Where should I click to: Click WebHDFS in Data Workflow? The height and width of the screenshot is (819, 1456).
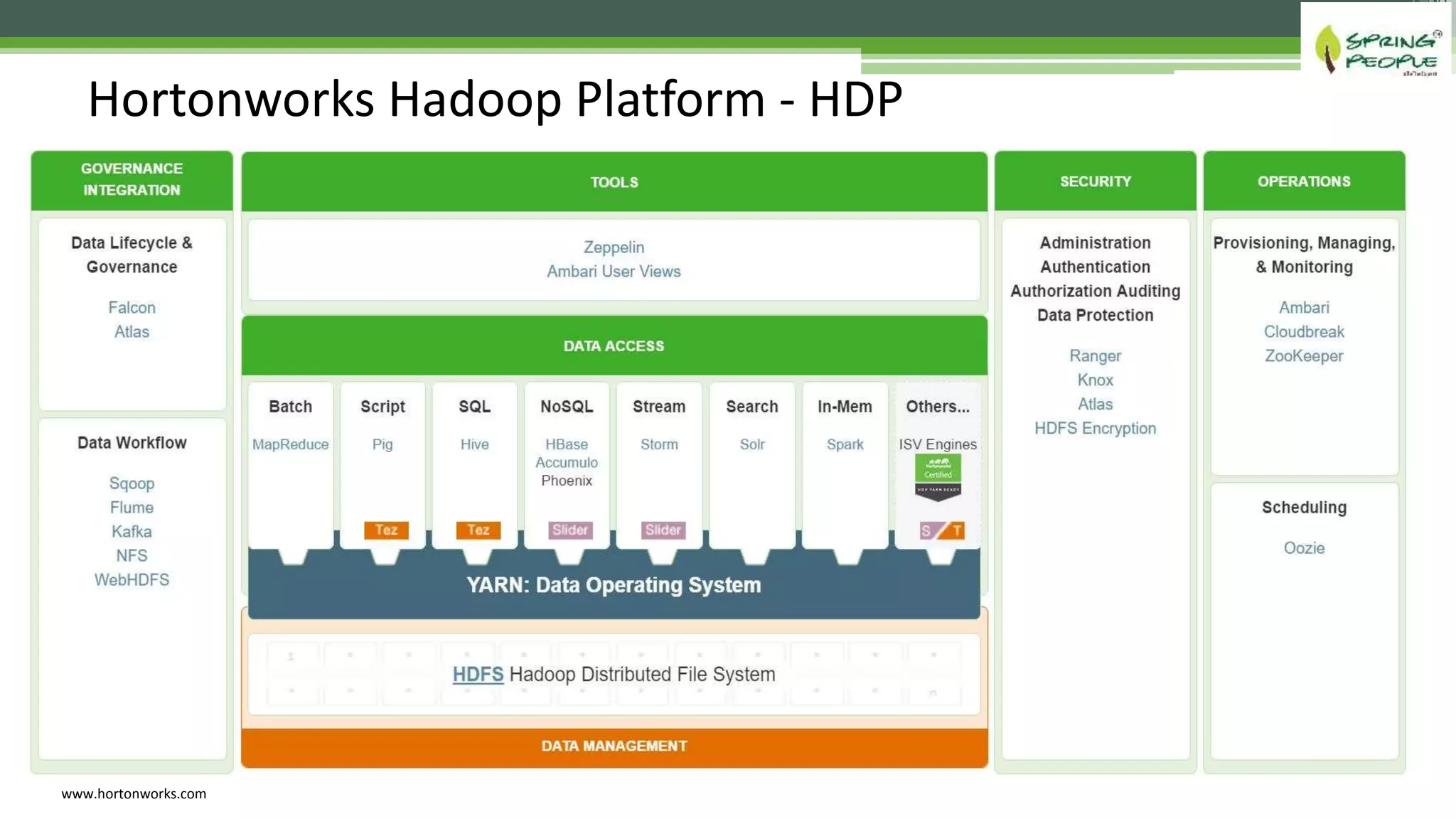(132, 580)
